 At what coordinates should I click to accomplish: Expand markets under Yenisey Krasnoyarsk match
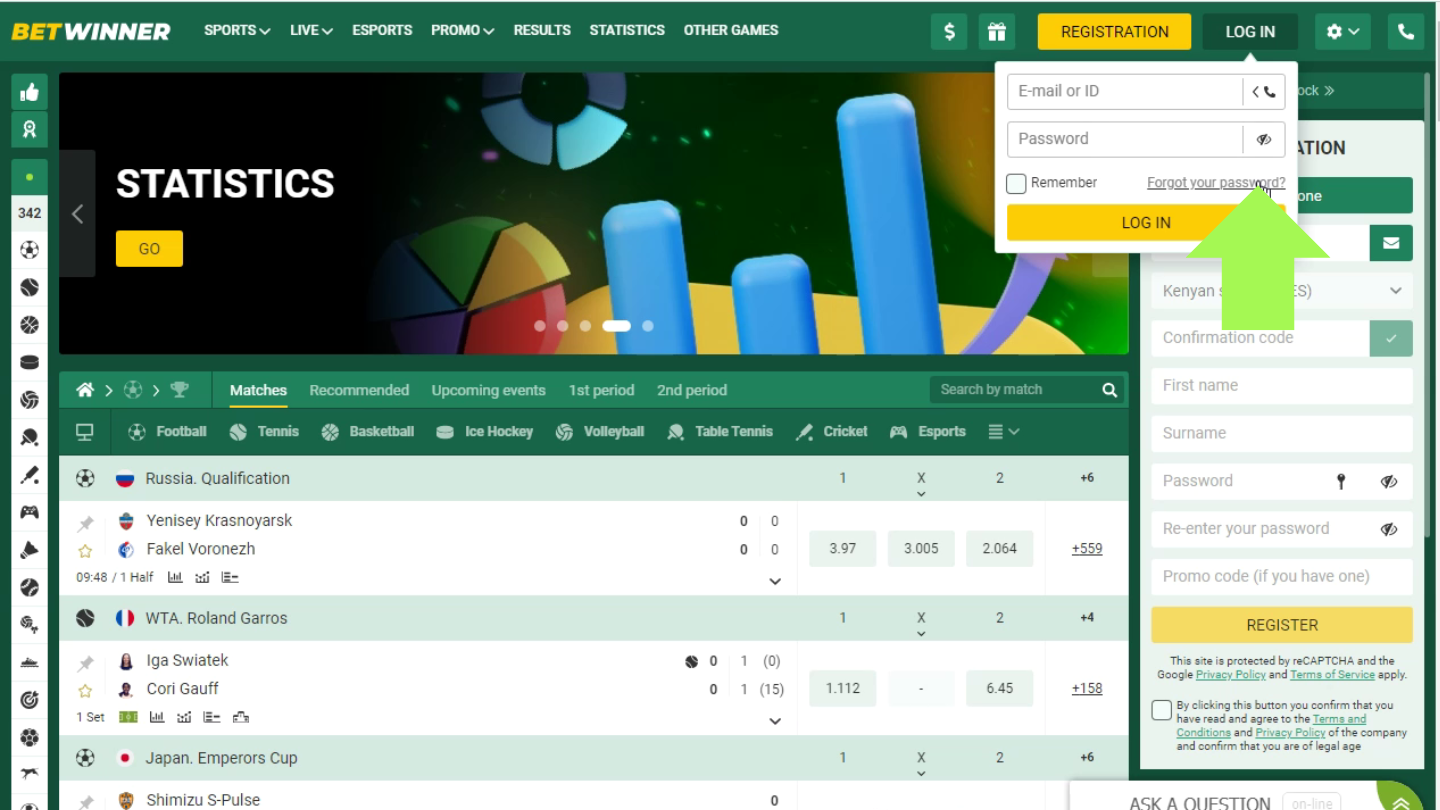(x=774, y=581)
